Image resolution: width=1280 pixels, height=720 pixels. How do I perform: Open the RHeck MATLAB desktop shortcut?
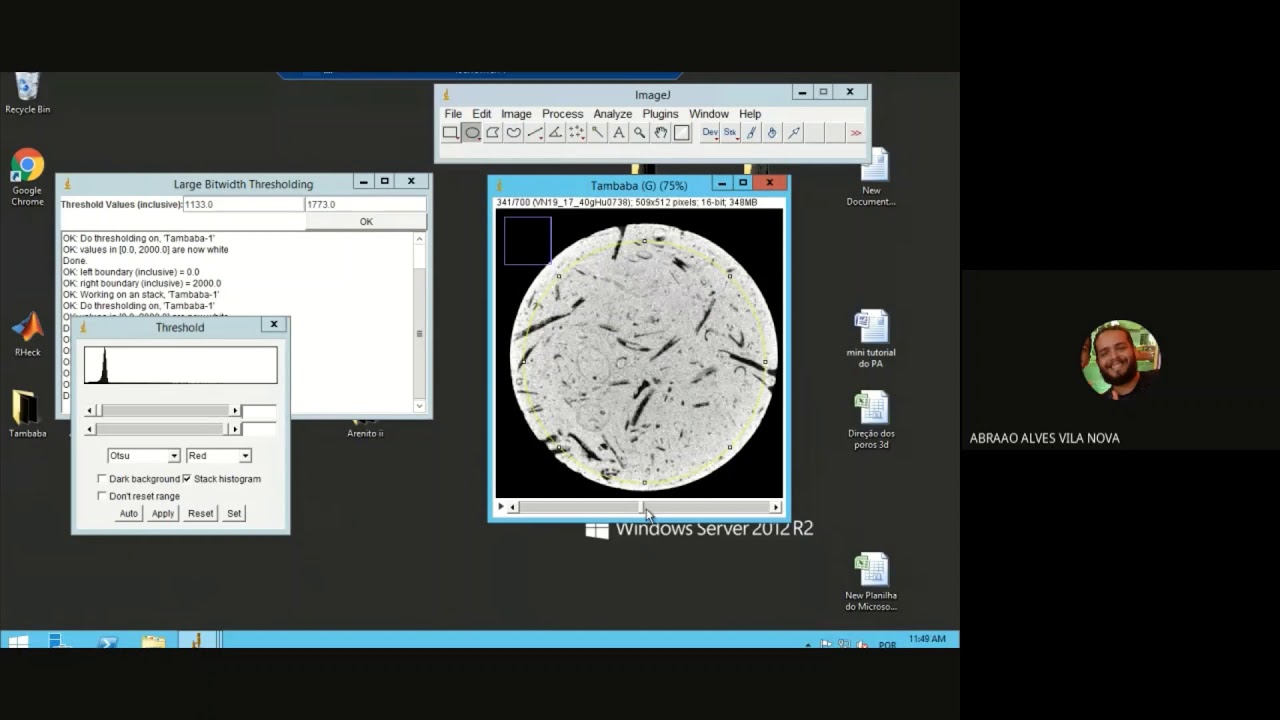27,335
